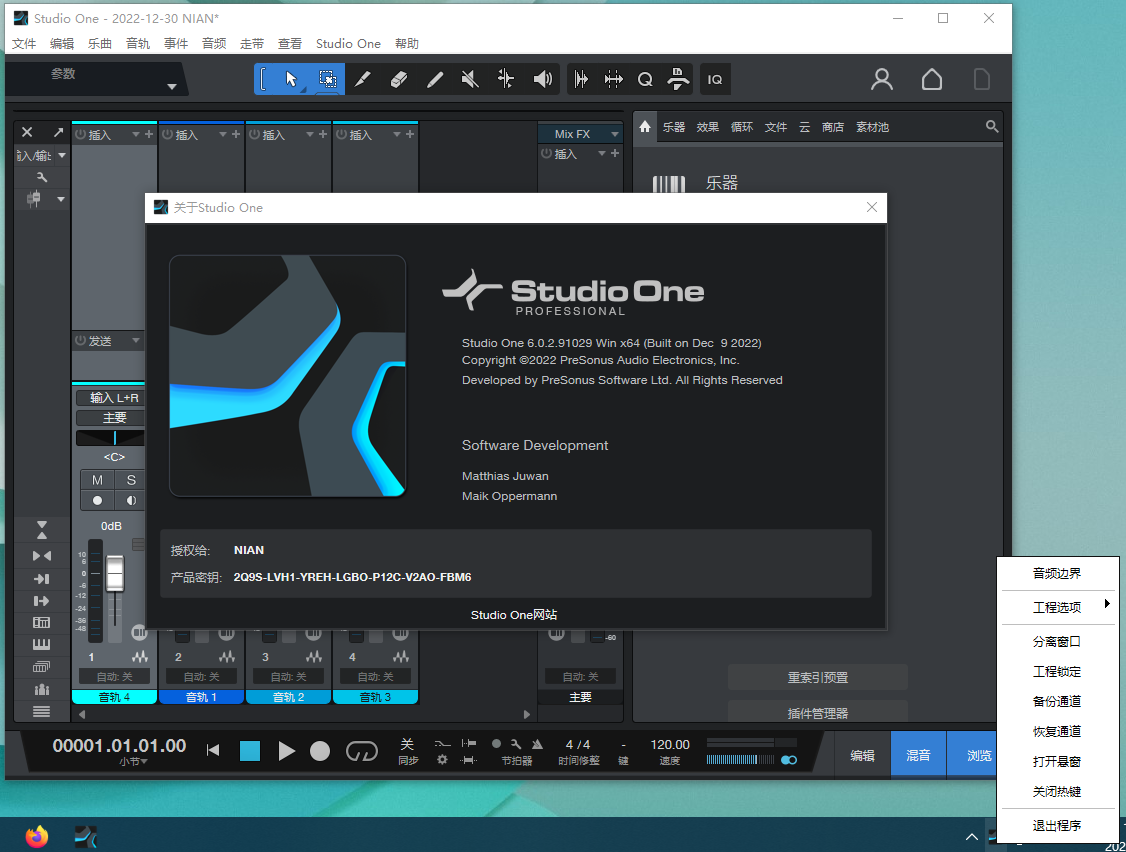Return transport to zero
This screenshot has width=1126, height=852.
[x=213, y=751]
